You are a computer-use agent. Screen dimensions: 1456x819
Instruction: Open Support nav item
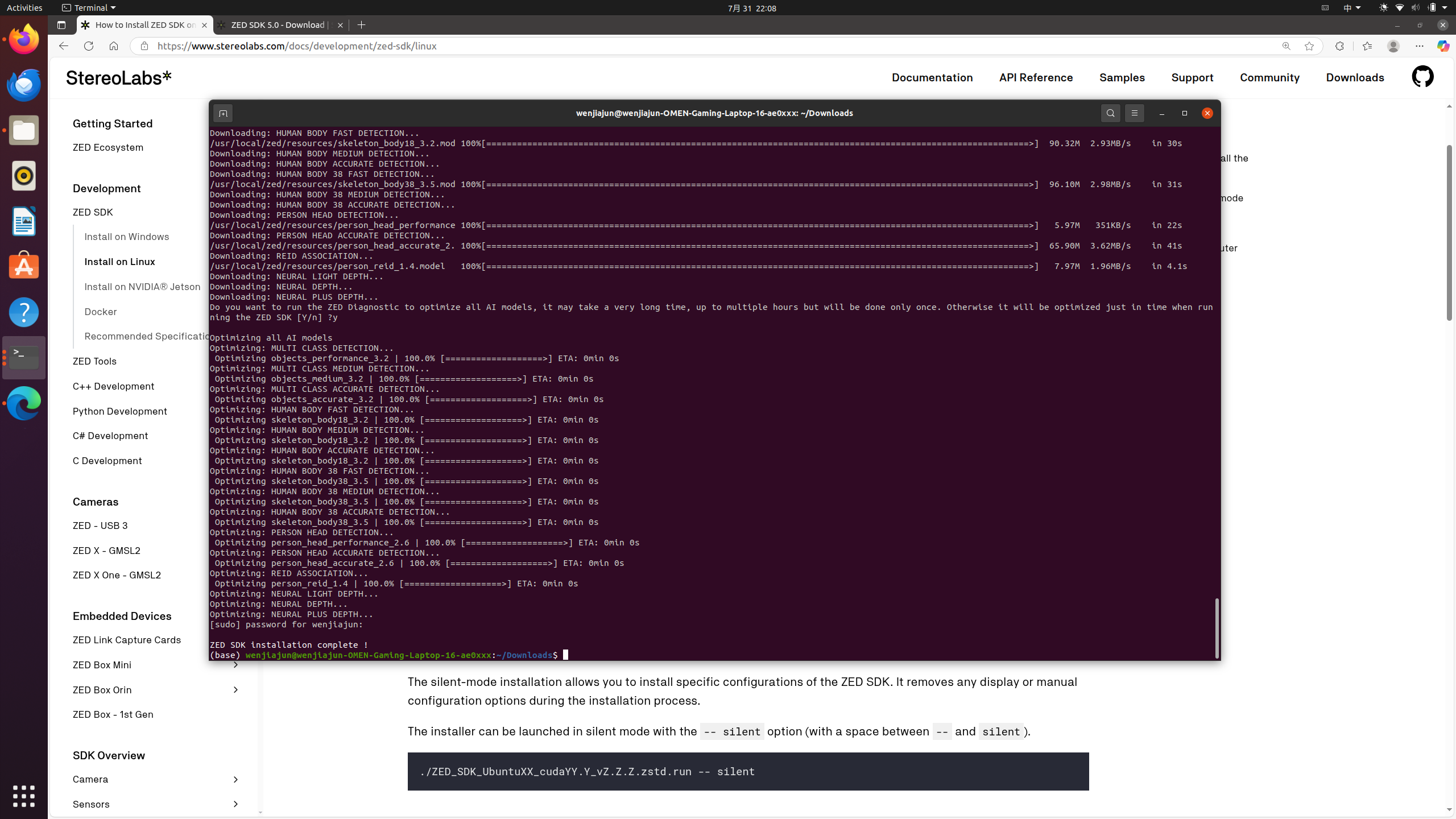pyautogui.click(x=1192, y=77)
